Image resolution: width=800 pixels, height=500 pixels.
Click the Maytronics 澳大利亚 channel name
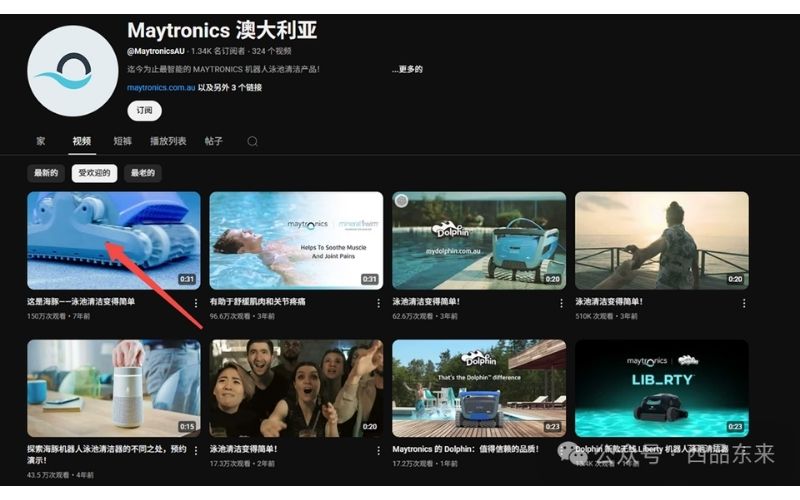pyautogui.click(x=222, y=31)
